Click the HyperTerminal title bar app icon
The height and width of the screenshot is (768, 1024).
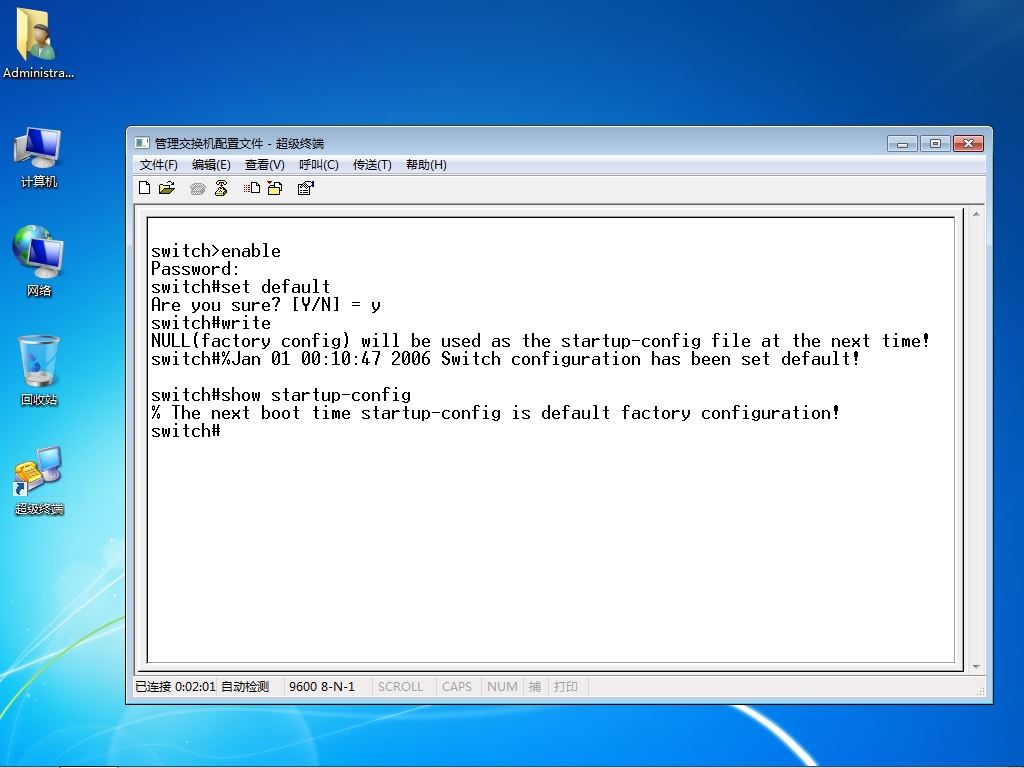tap(142, 143)
